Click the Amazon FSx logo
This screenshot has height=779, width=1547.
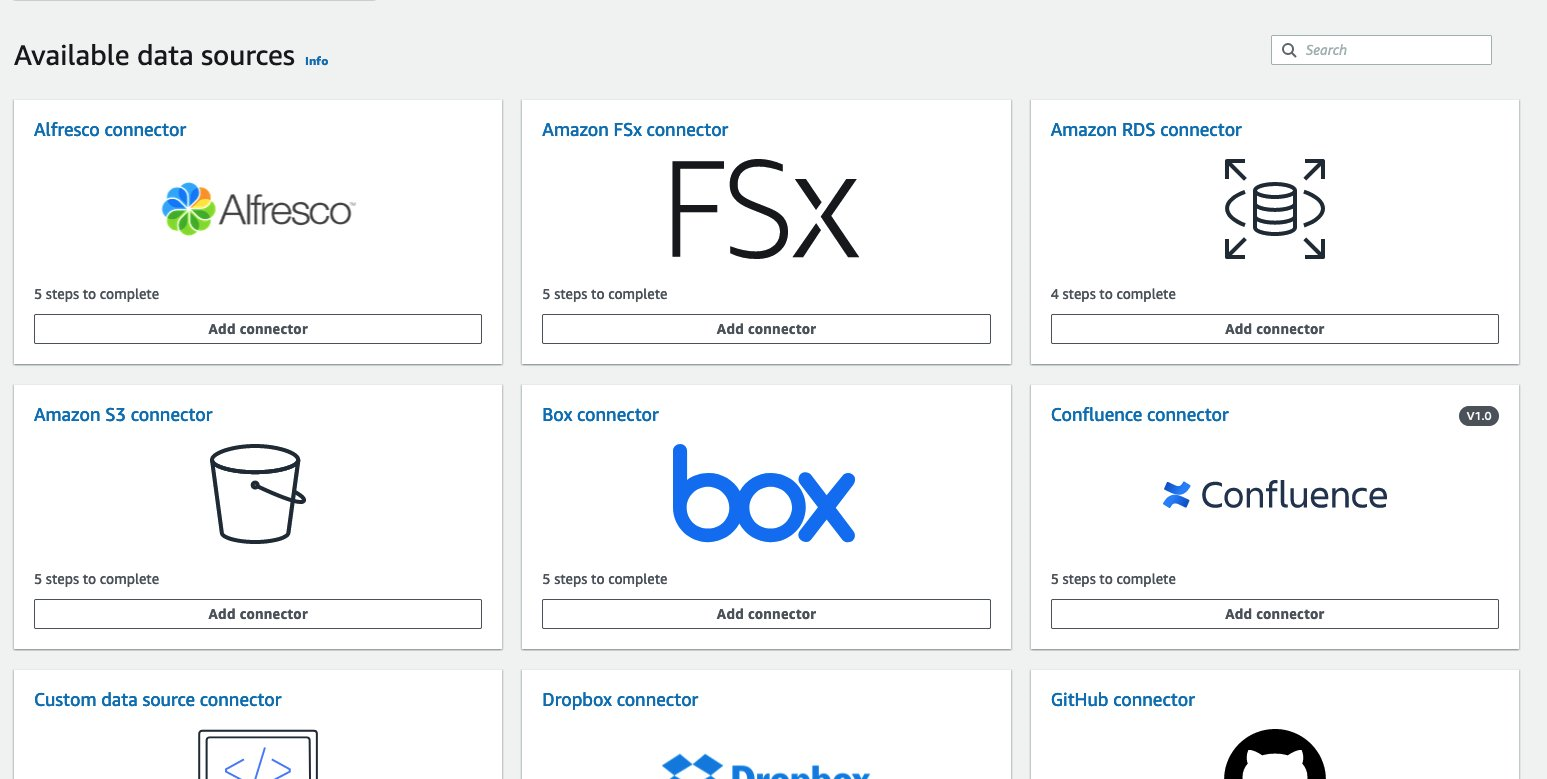click(764, 209)
